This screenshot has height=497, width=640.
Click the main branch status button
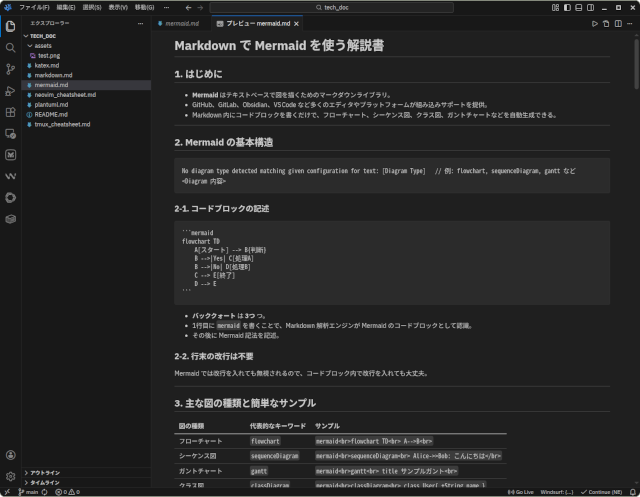[26, 492]
